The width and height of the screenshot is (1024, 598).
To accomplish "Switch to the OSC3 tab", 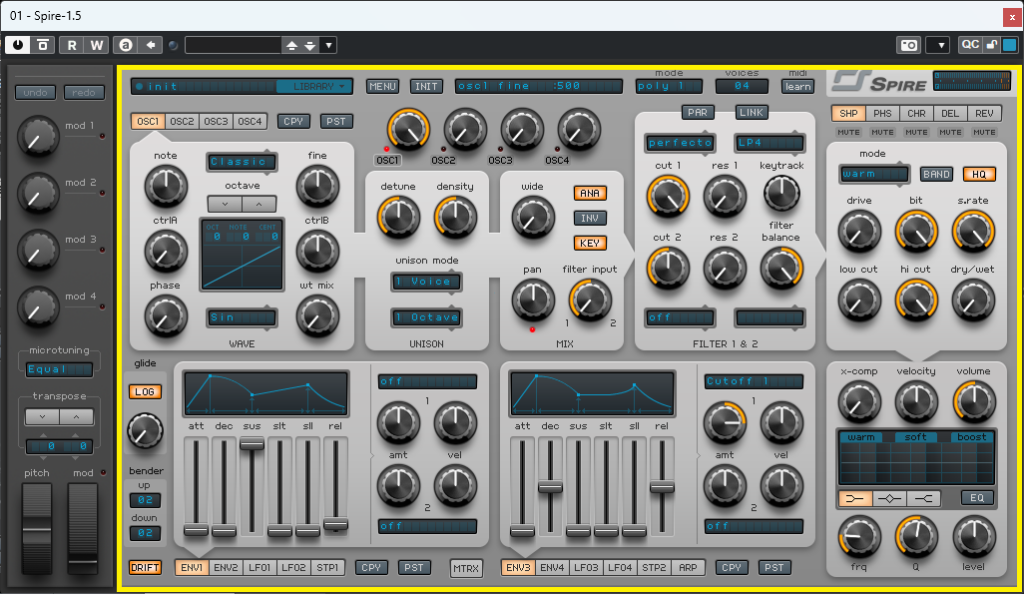I will click(216, 121).
